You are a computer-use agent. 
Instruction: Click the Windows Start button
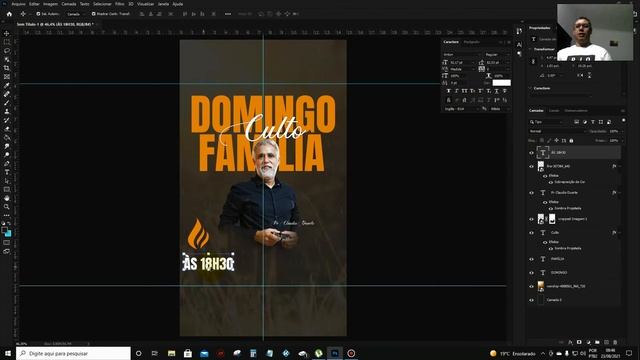coord(7,353)
